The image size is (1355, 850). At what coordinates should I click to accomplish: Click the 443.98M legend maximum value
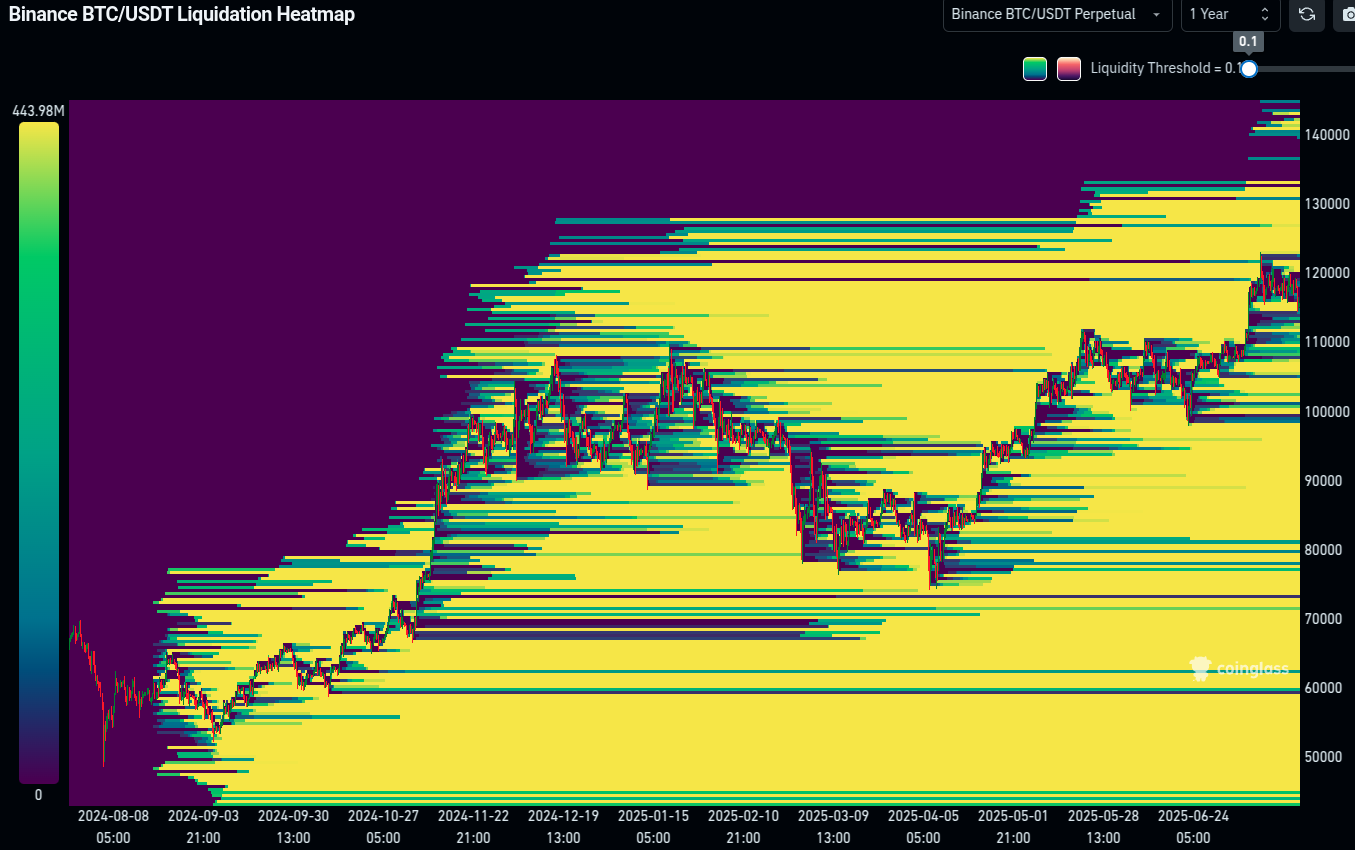(38, 111)
